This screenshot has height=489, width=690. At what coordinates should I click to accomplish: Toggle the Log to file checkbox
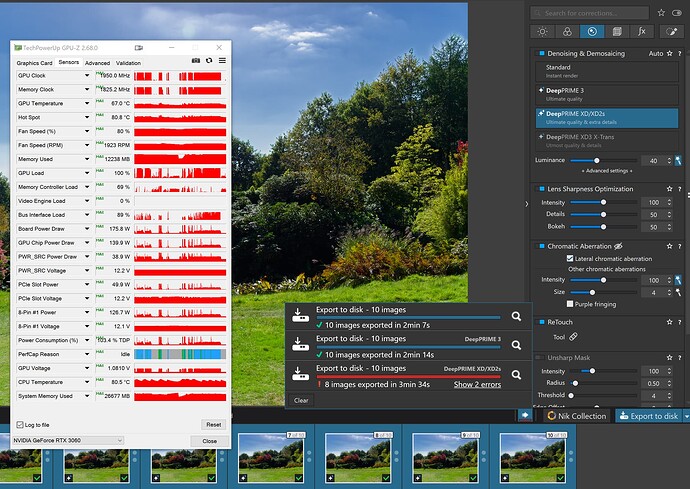click(20, 425)
